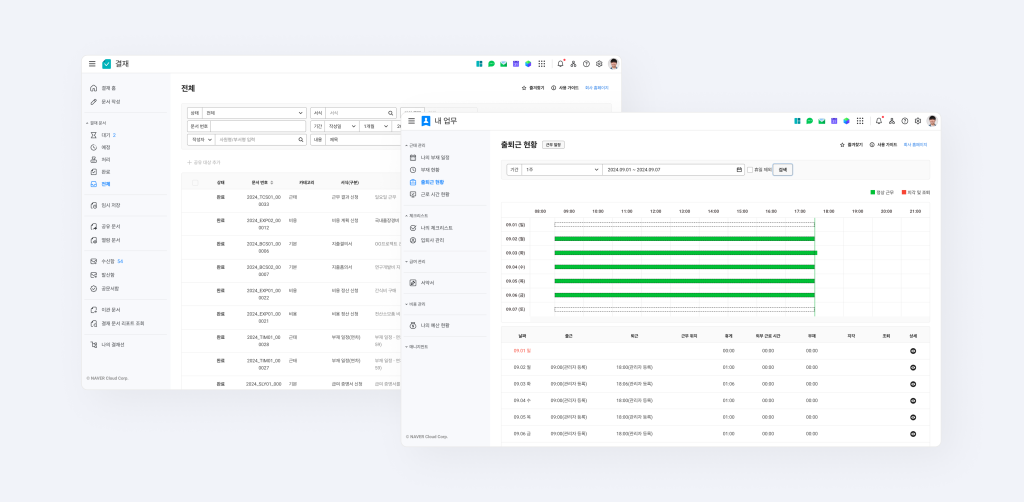Click notification bell in 내 업무 header
Screen dimensions: 1024x502
click(x=879, y=121)
